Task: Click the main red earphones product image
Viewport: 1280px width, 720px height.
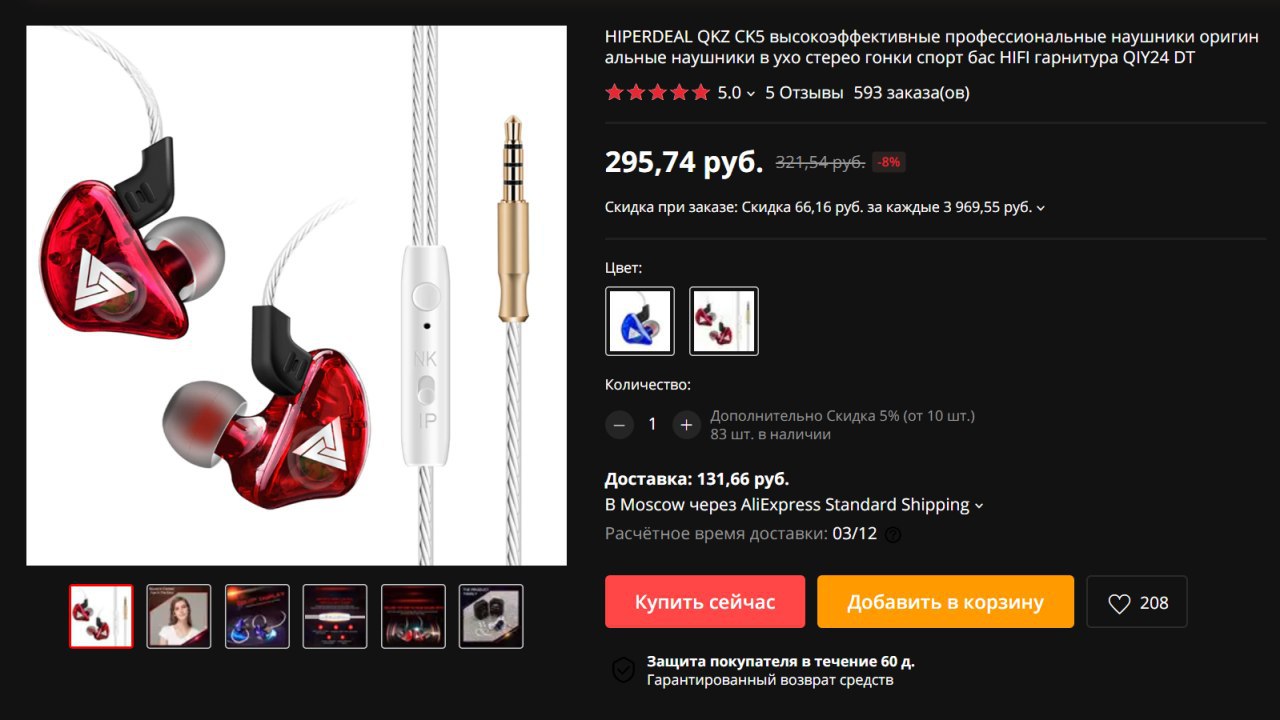Action: 296,296
